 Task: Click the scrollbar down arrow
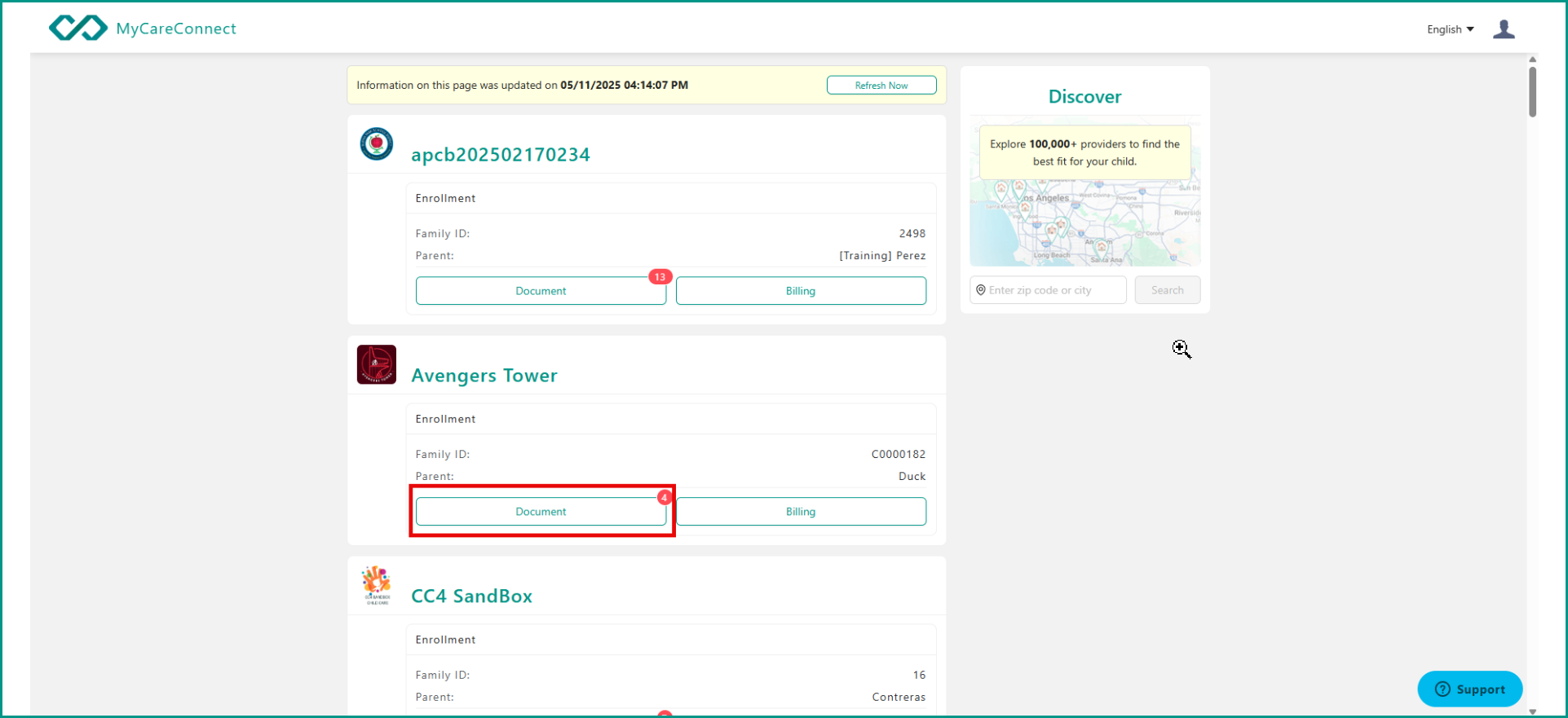point(1532,711)
